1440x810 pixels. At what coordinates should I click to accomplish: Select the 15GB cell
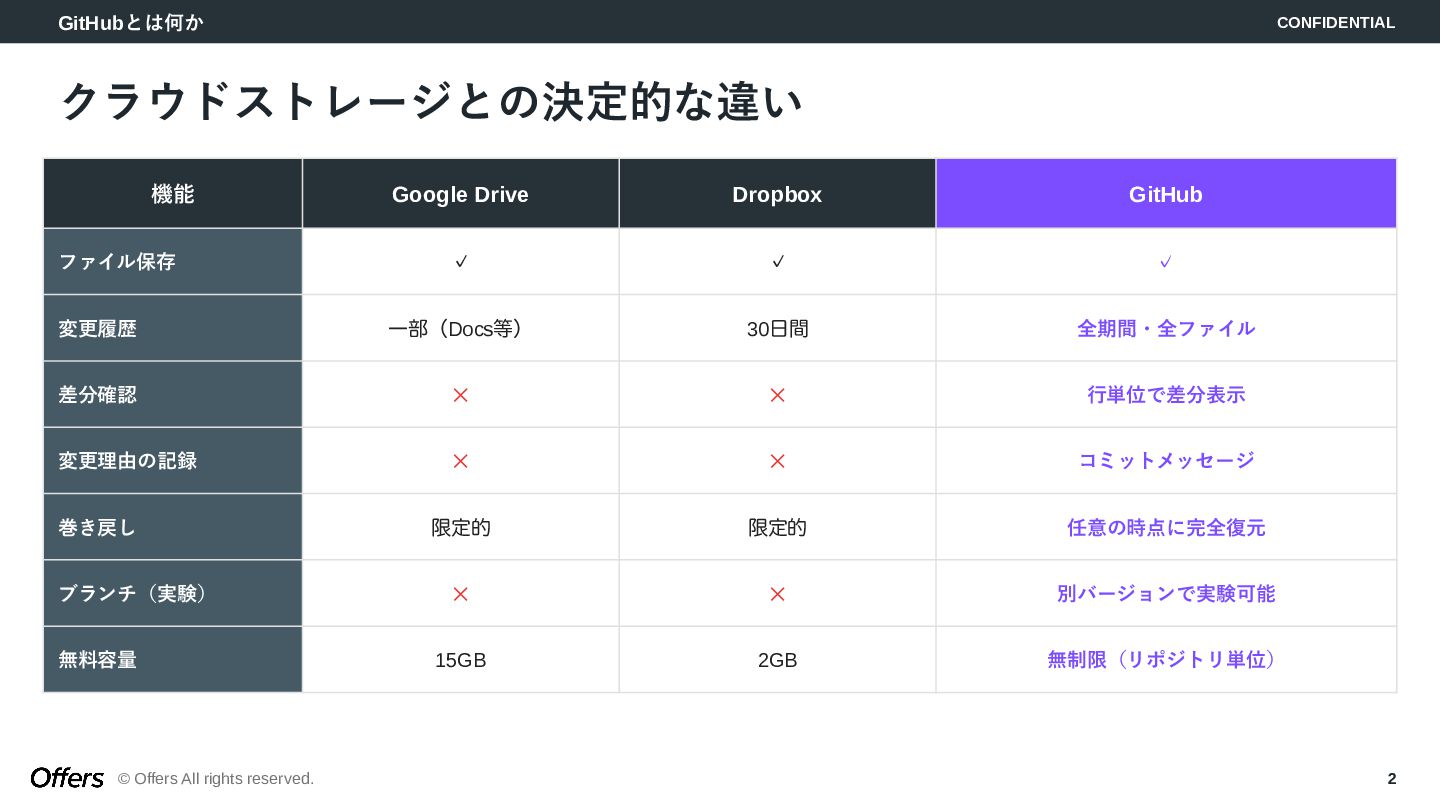pyautogui.click(x=460, y=660)
